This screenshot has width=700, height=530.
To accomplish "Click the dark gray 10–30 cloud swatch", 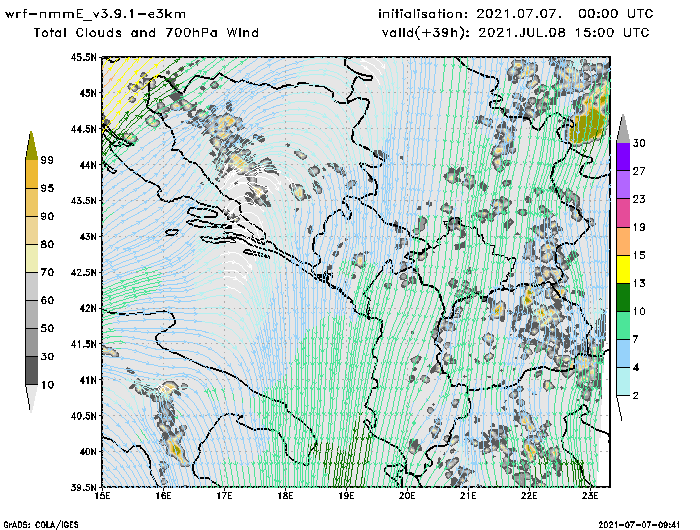I will (32, 371).
